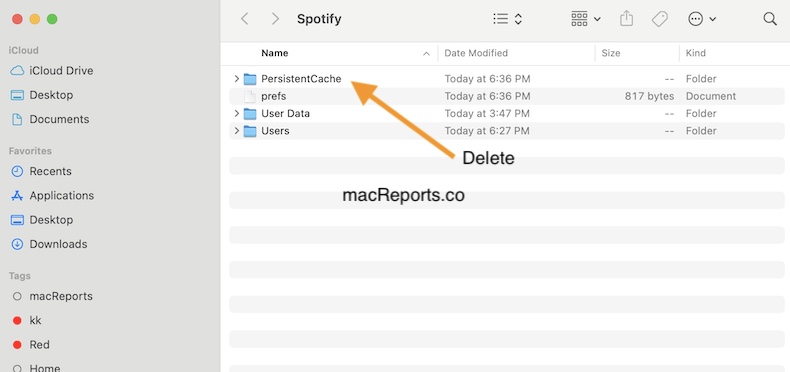Sort by the Date Modified column
Image resolution: width=790 pixels, height=372 pixels.
(476, 53)
